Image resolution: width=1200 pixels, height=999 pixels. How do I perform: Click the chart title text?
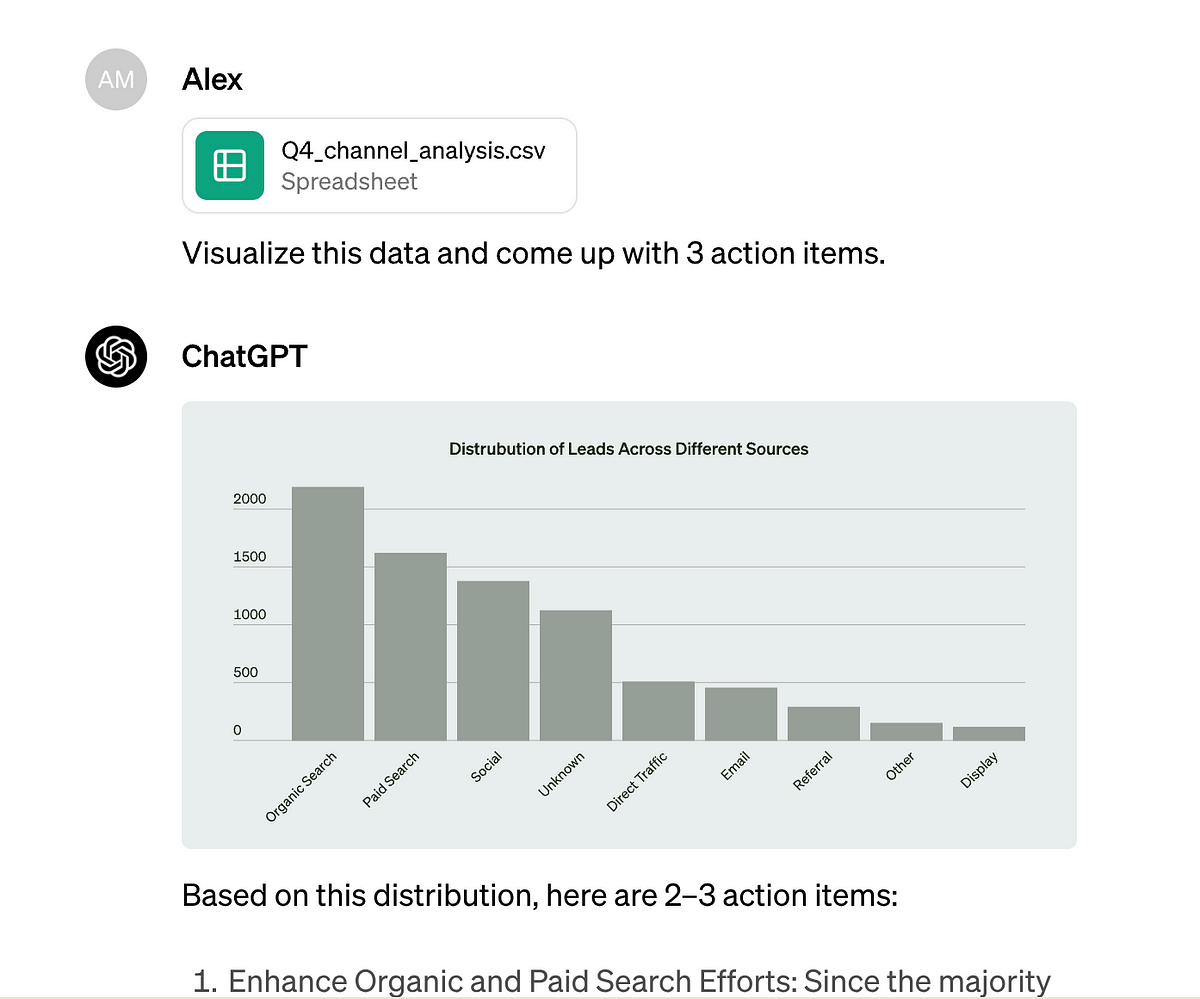[x=628, y=449]
